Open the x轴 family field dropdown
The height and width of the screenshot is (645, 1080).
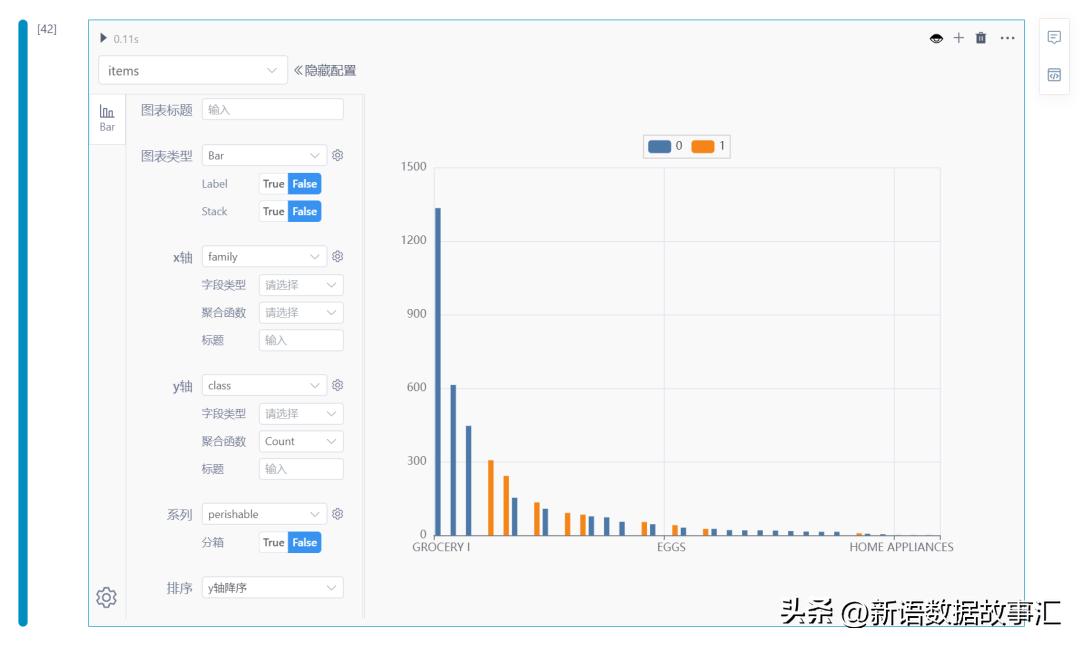263,256
